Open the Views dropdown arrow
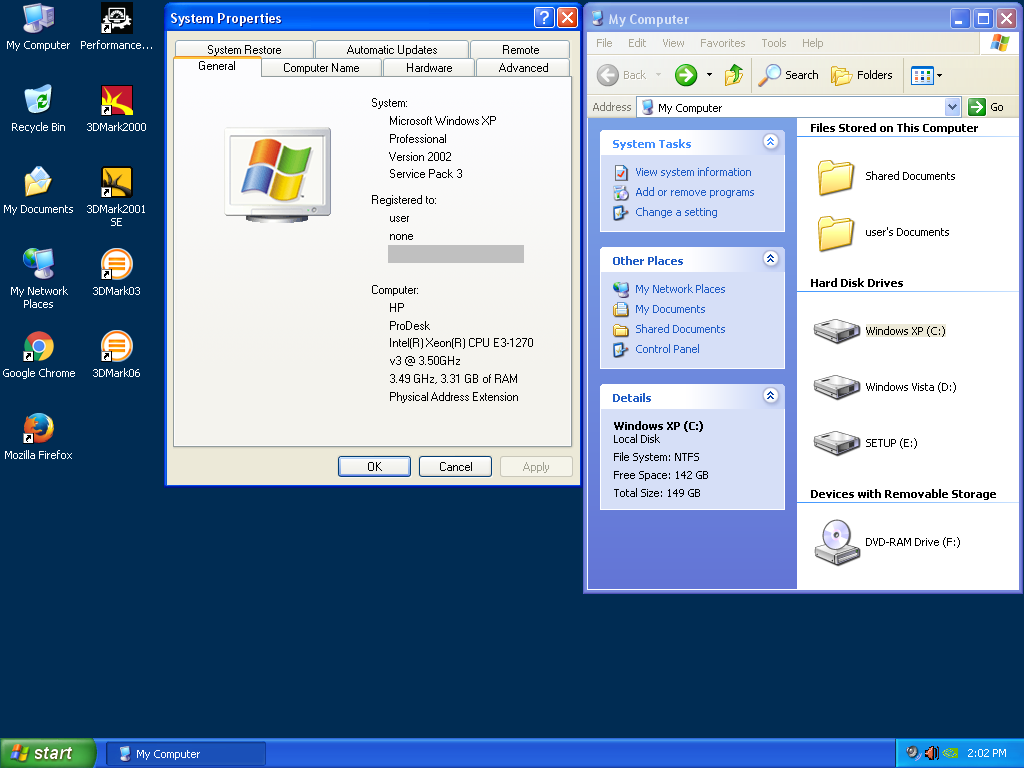 (x=938, y=75)
